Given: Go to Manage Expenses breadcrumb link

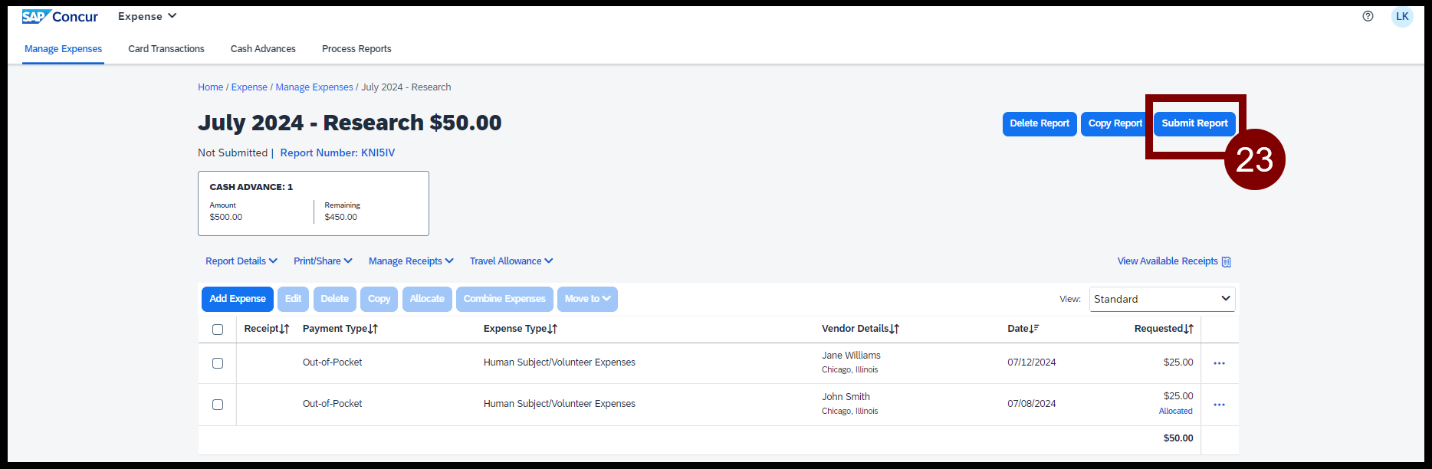Looking at the screenshot, I should pos(314,88).
